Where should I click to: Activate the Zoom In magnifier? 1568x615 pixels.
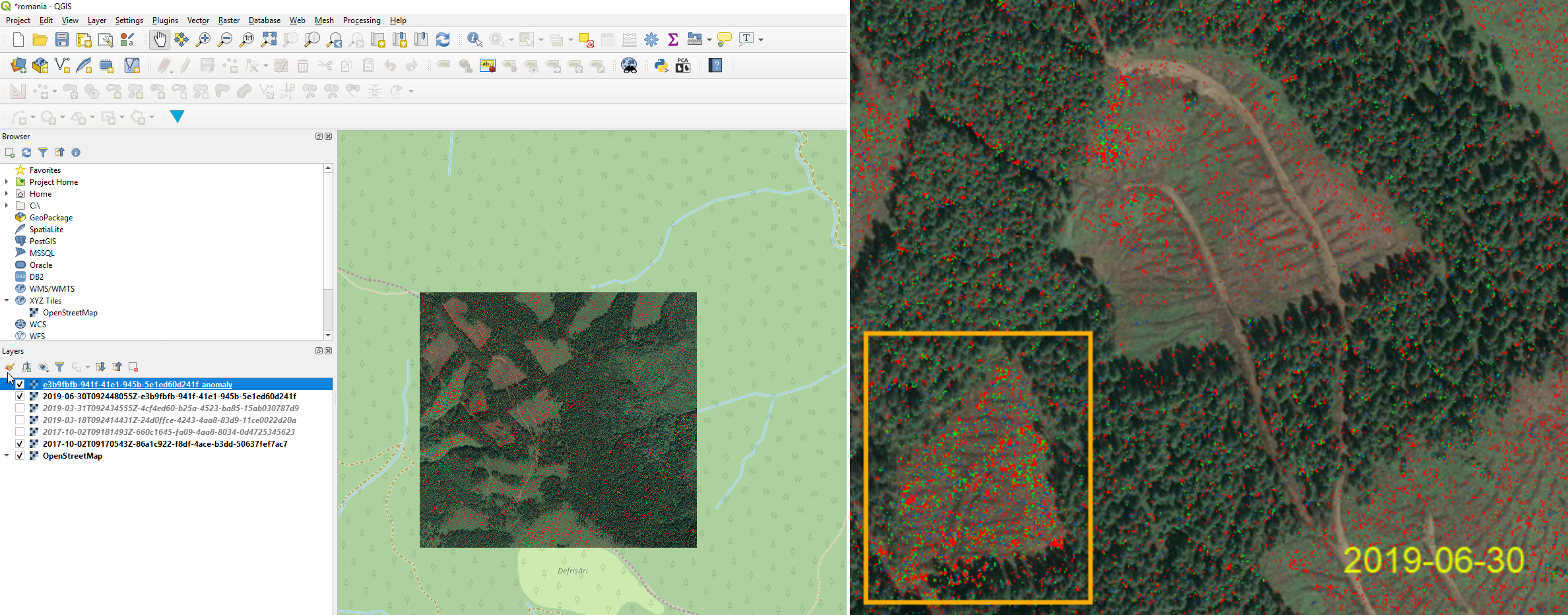point(203,40)
